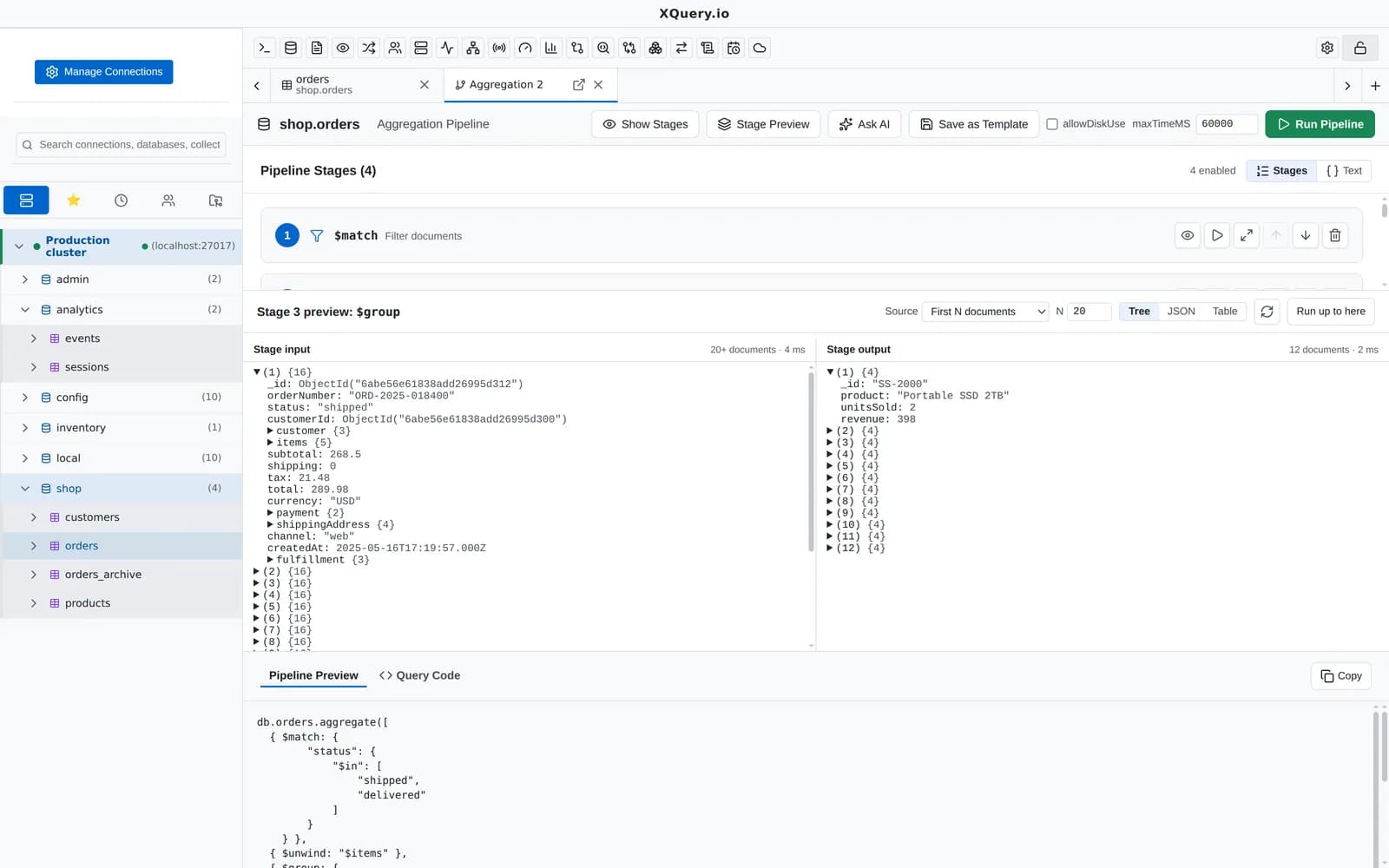
Task: Click the activity pulse toolbar icon
Action: pyautogui.click(x=447, y=48)
